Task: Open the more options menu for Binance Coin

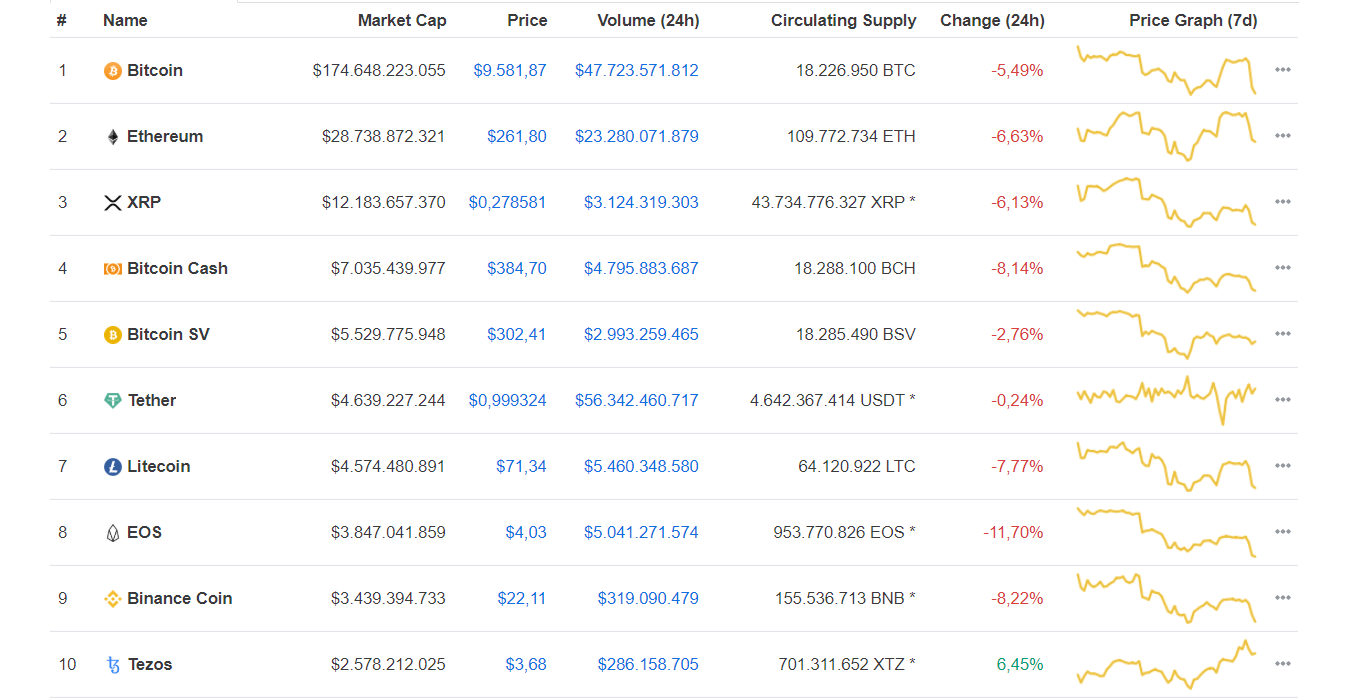Action: pos(1283,598)
